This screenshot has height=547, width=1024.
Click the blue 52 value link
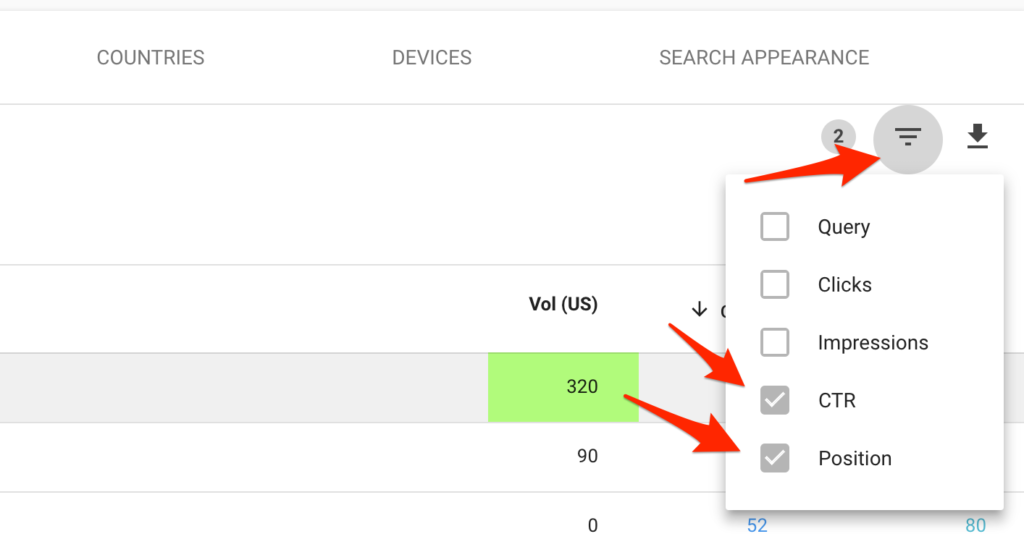(x=757, y=525)
